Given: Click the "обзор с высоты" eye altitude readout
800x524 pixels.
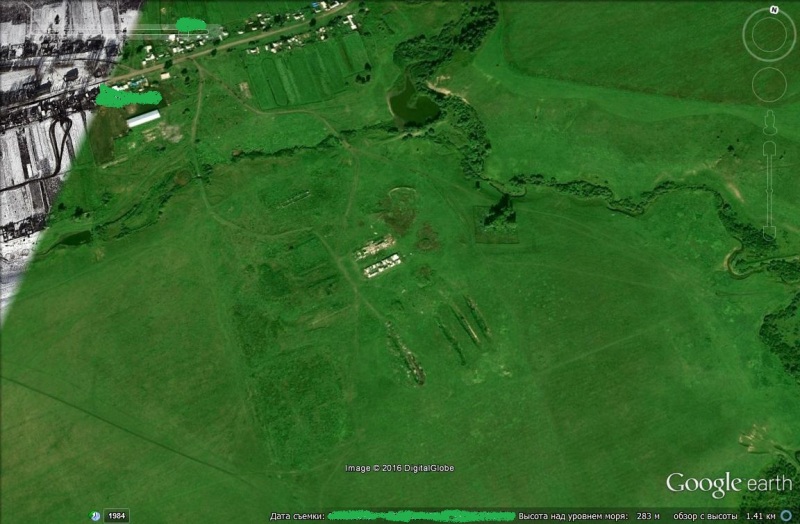Looking at the screenshot, I should [706, 516].
